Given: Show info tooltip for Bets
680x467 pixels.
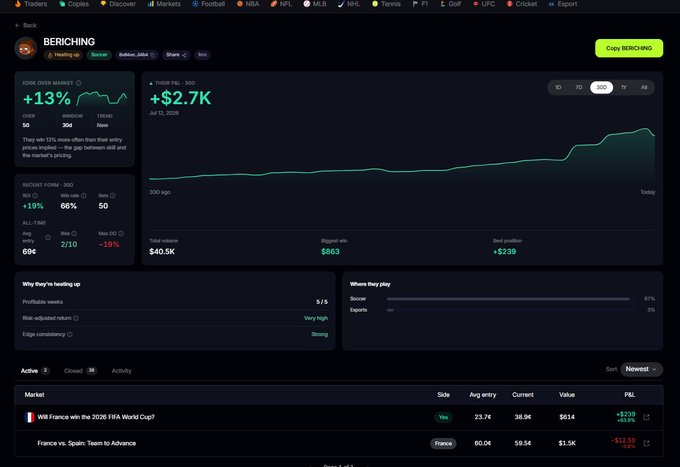Looking at the screenshot, I should [x=113, y=196].
